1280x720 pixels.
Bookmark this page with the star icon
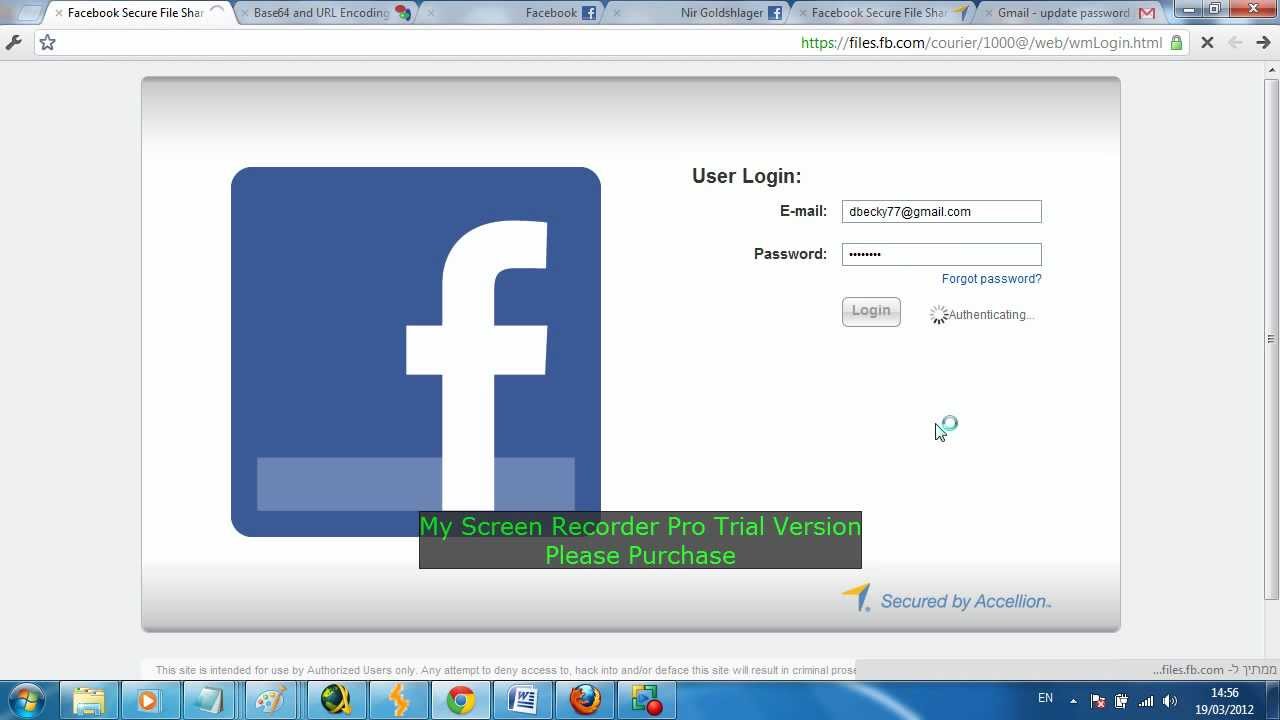(47, 43)
